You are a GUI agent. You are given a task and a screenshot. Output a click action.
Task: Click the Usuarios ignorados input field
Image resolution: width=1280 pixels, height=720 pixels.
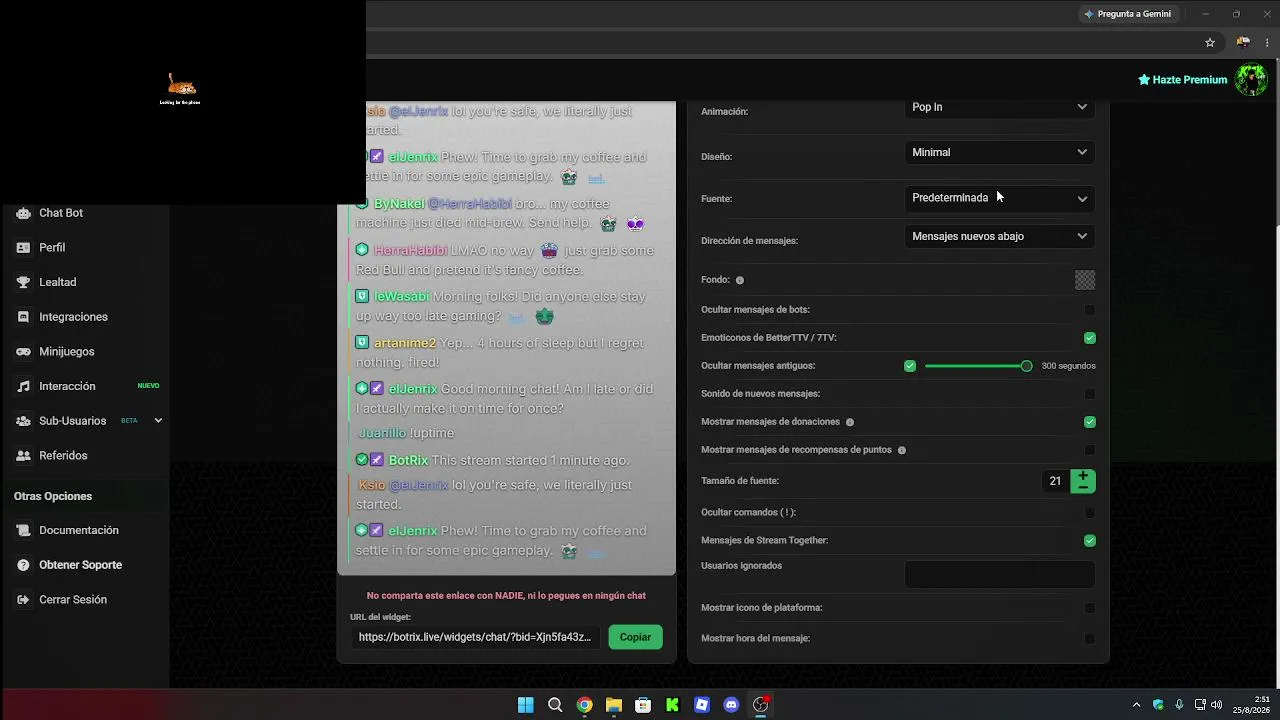(x=999, y=574)
